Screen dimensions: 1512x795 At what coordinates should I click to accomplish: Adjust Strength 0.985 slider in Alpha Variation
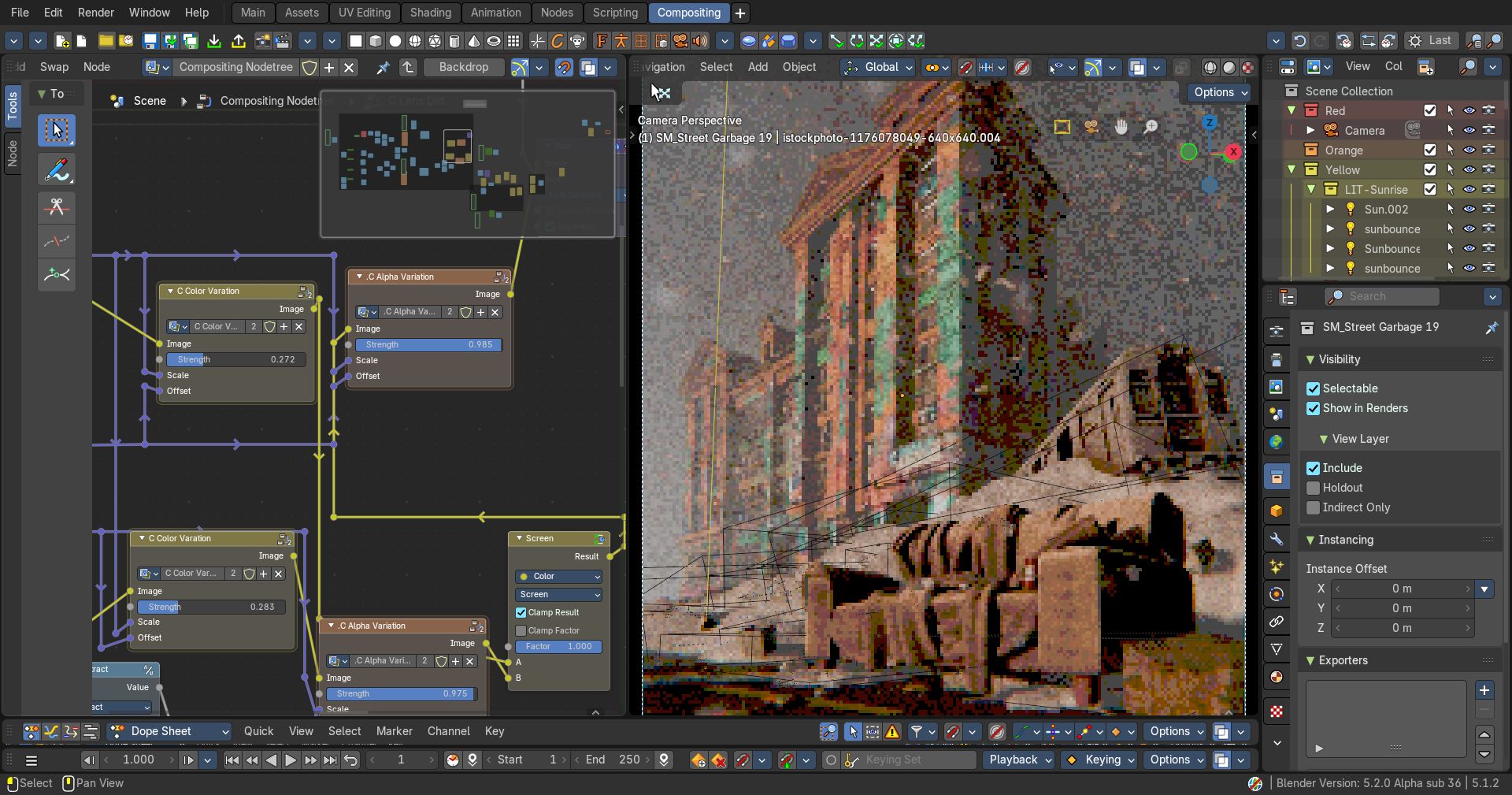point(428,344)
